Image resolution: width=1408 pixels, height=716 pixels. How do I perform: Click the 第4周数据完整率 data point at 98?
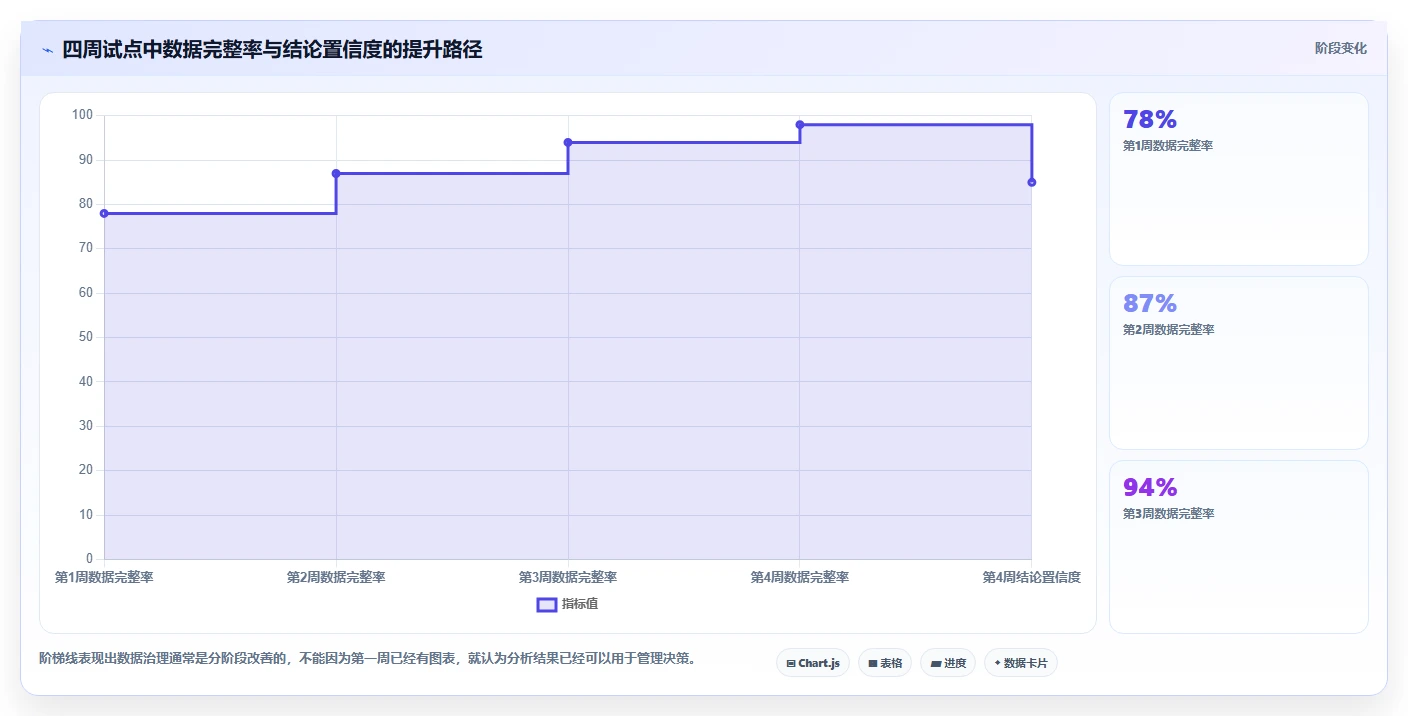coord(800,124)
